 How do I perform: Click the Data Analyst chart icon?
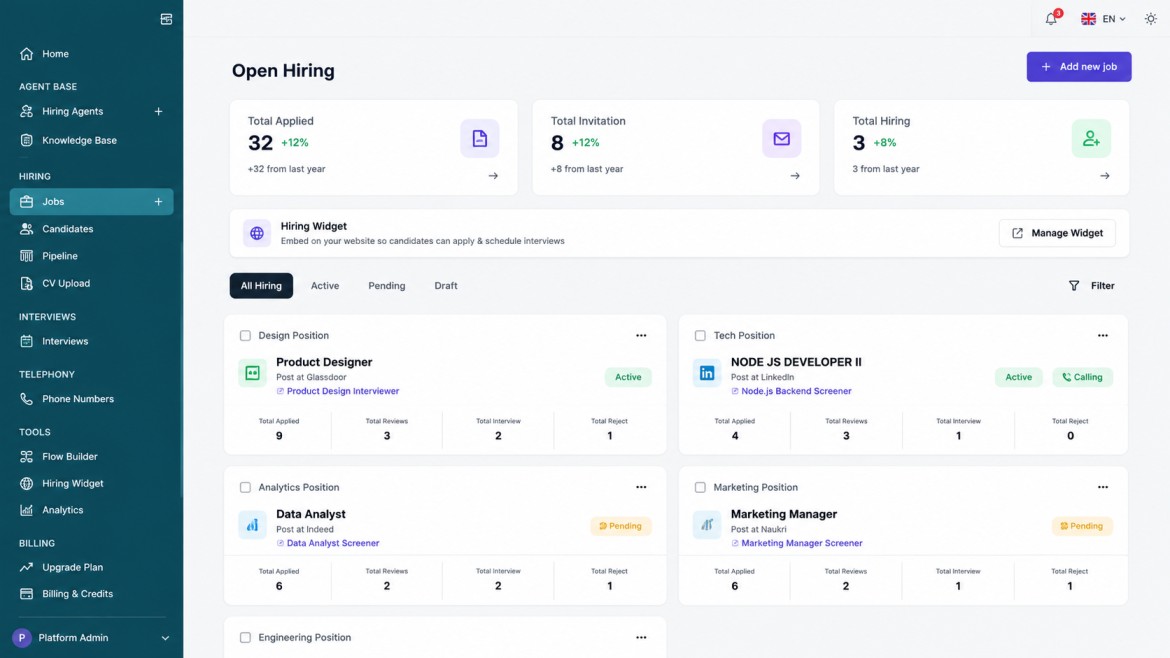coord(252,524)
